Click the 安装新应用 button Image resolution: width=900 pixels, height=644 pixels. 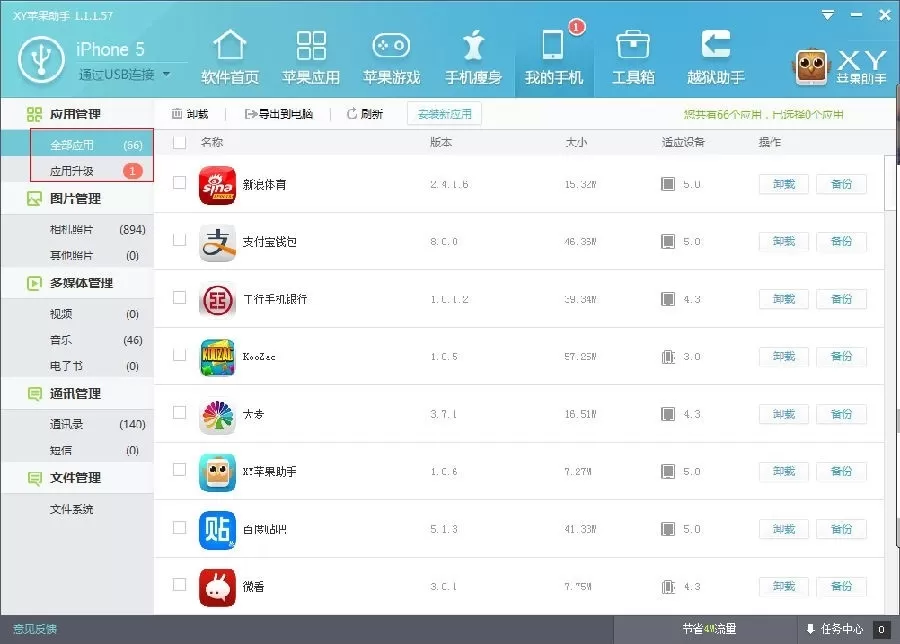pyautogui.click(x=444, y=114)
